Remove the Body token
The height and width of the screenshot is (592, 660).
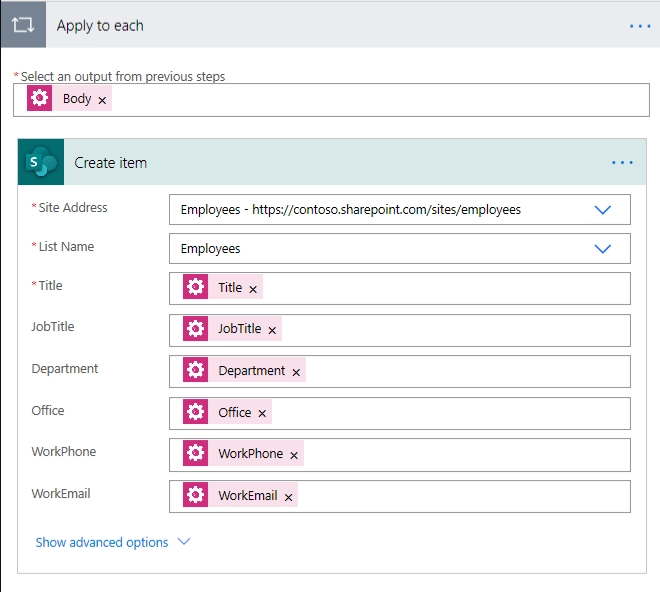pos(102,100)
